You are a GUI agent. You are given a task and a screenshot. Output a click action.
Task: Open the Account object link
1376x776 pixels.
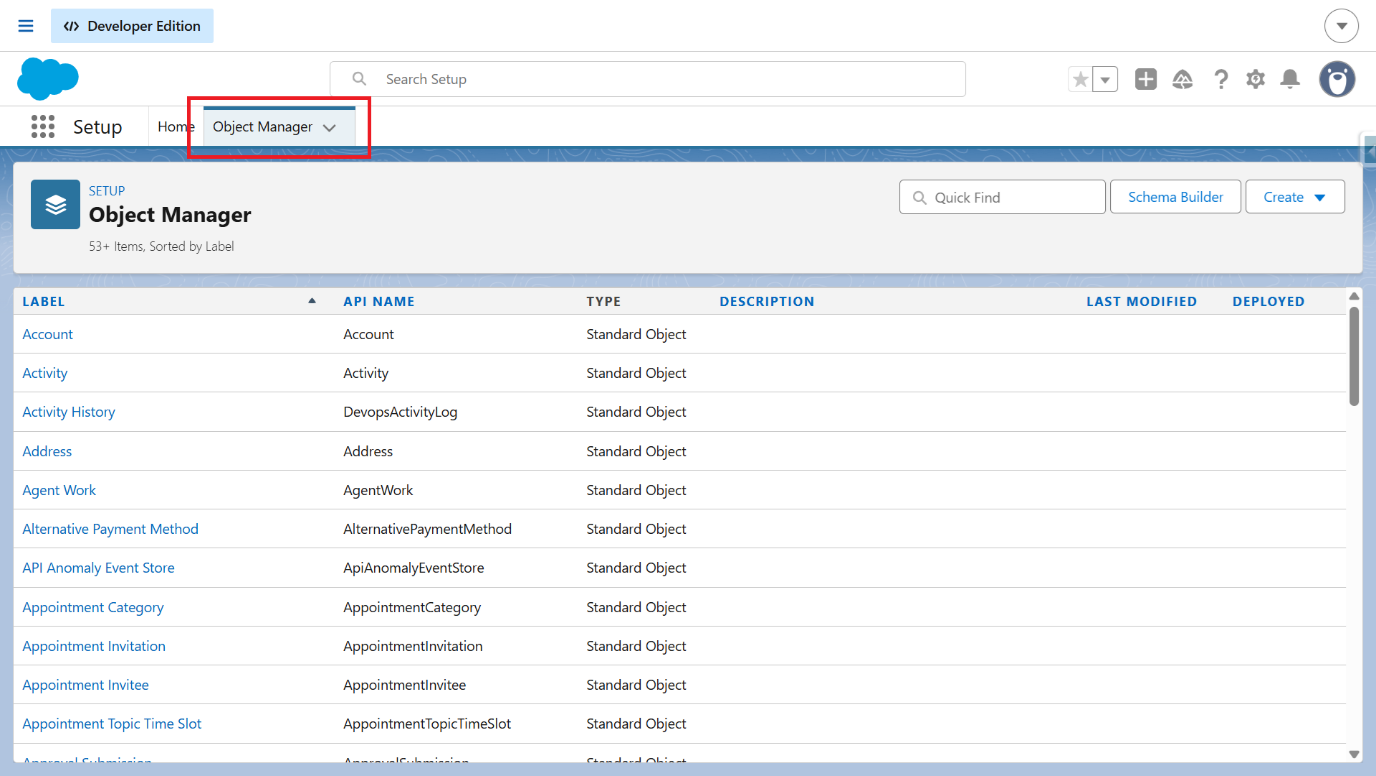(x=48, y=334)
